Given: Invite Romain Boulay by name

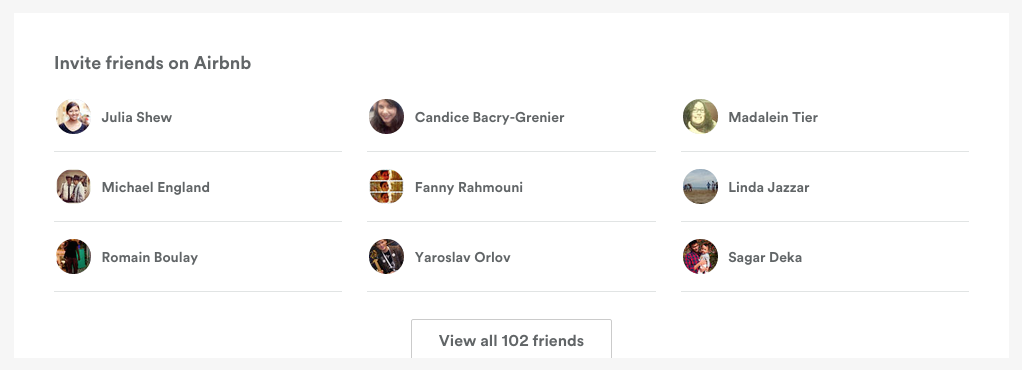Looking at the screenshot, I should [x=150, y=257].
